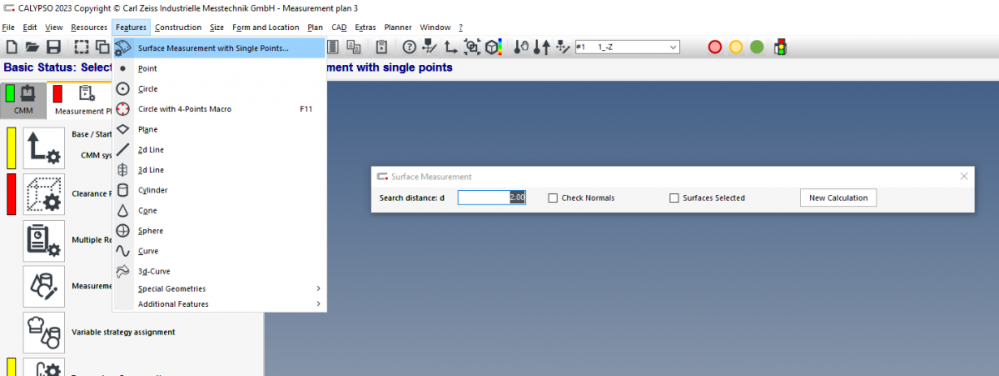Image resolution: width=999 pixels, height=376 pixels.
Task: Expand the Additional Features submenu
Action: [x=219, y=304]
